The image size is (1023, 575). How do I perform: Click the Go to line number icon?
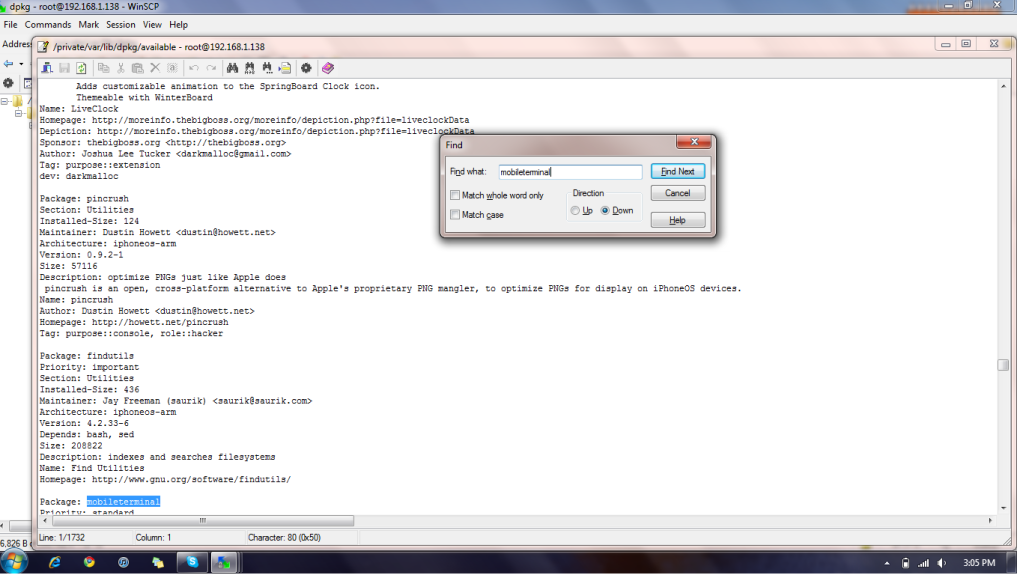[x=284, y=68]
